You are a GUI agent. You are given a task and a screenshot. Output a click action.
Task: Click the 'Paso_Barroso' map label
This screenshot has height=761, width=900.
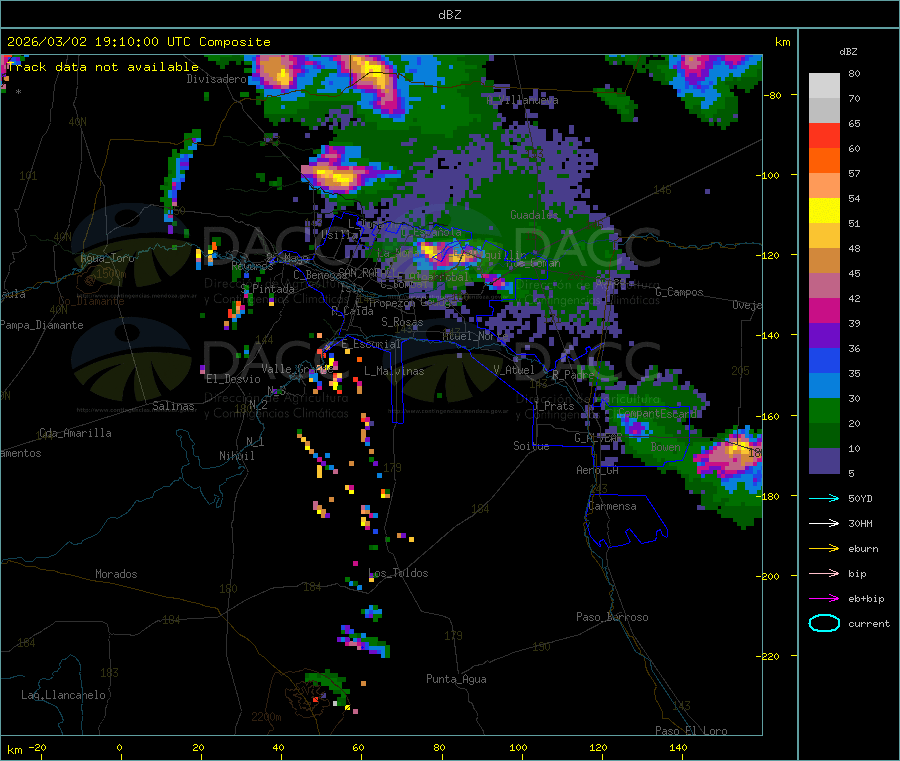click(612, 617)
